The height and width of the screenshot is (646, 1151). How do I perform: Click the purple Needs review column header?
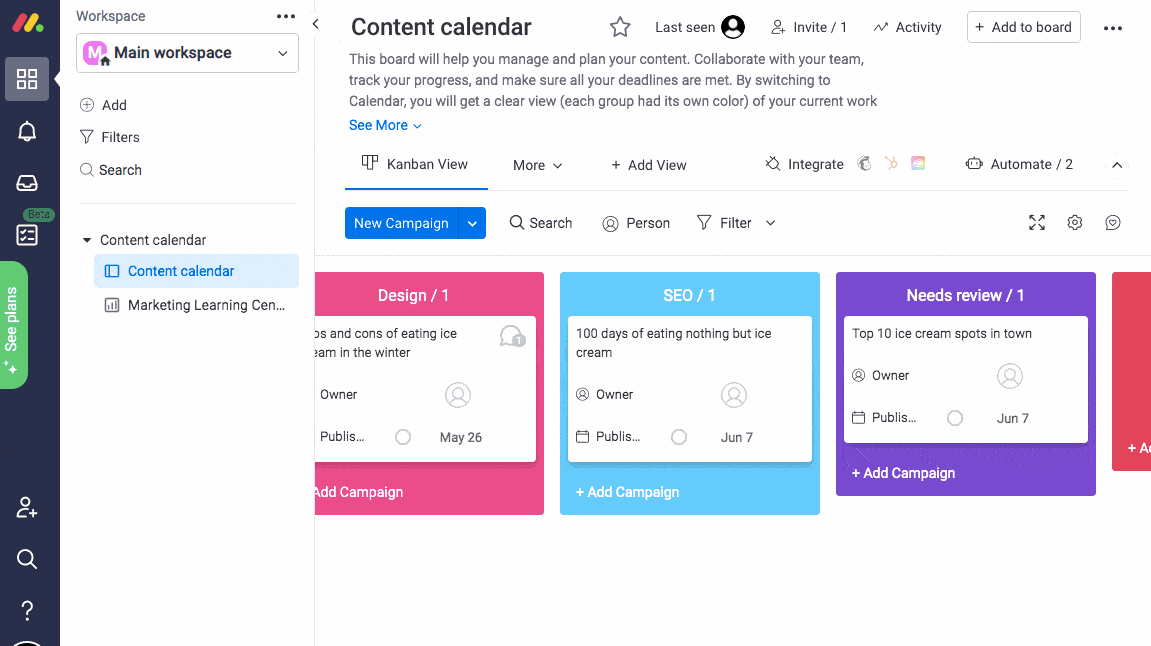[x=965, y=295]
